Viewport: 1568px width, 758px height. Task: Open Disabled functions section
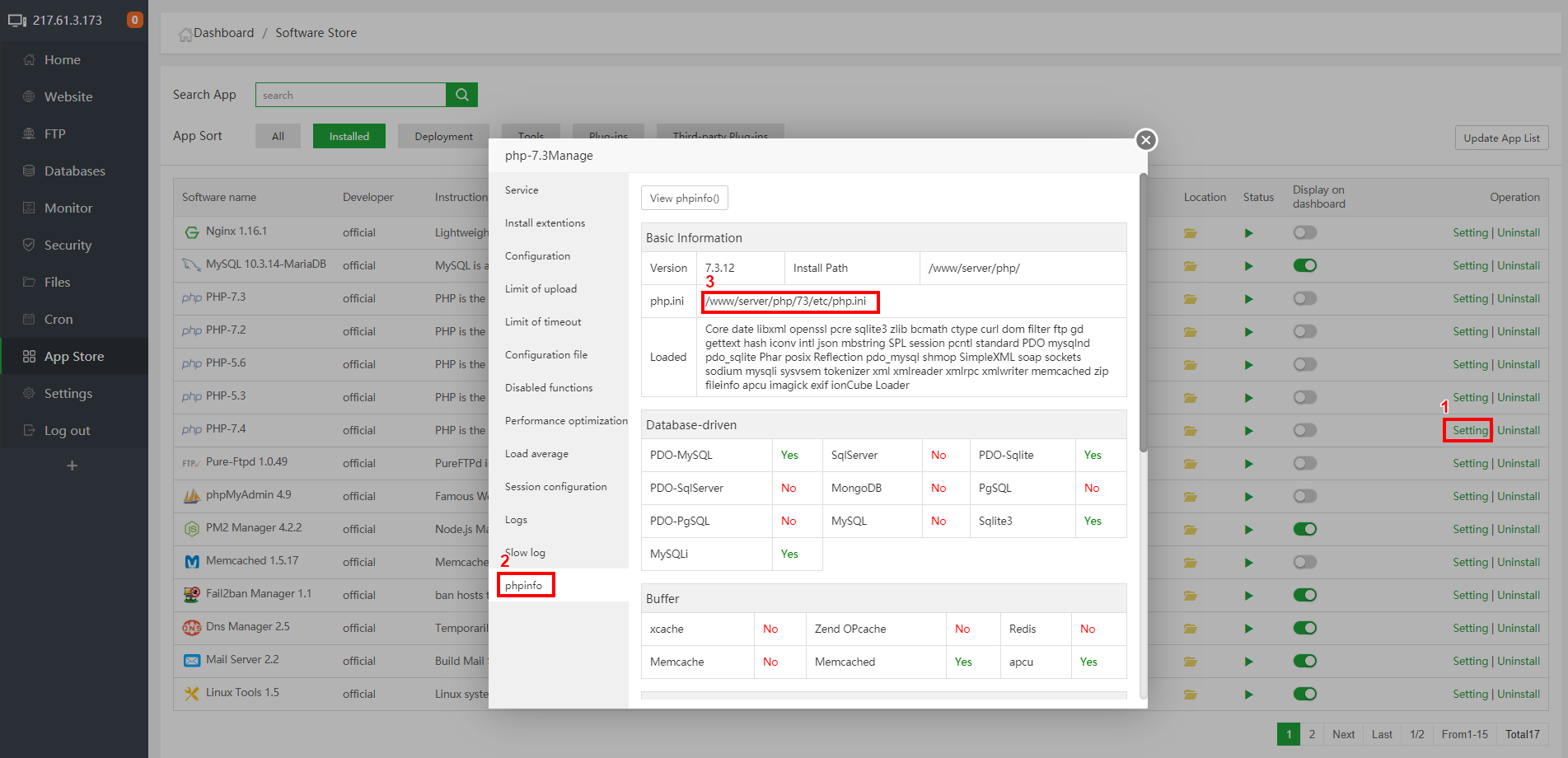549,388
